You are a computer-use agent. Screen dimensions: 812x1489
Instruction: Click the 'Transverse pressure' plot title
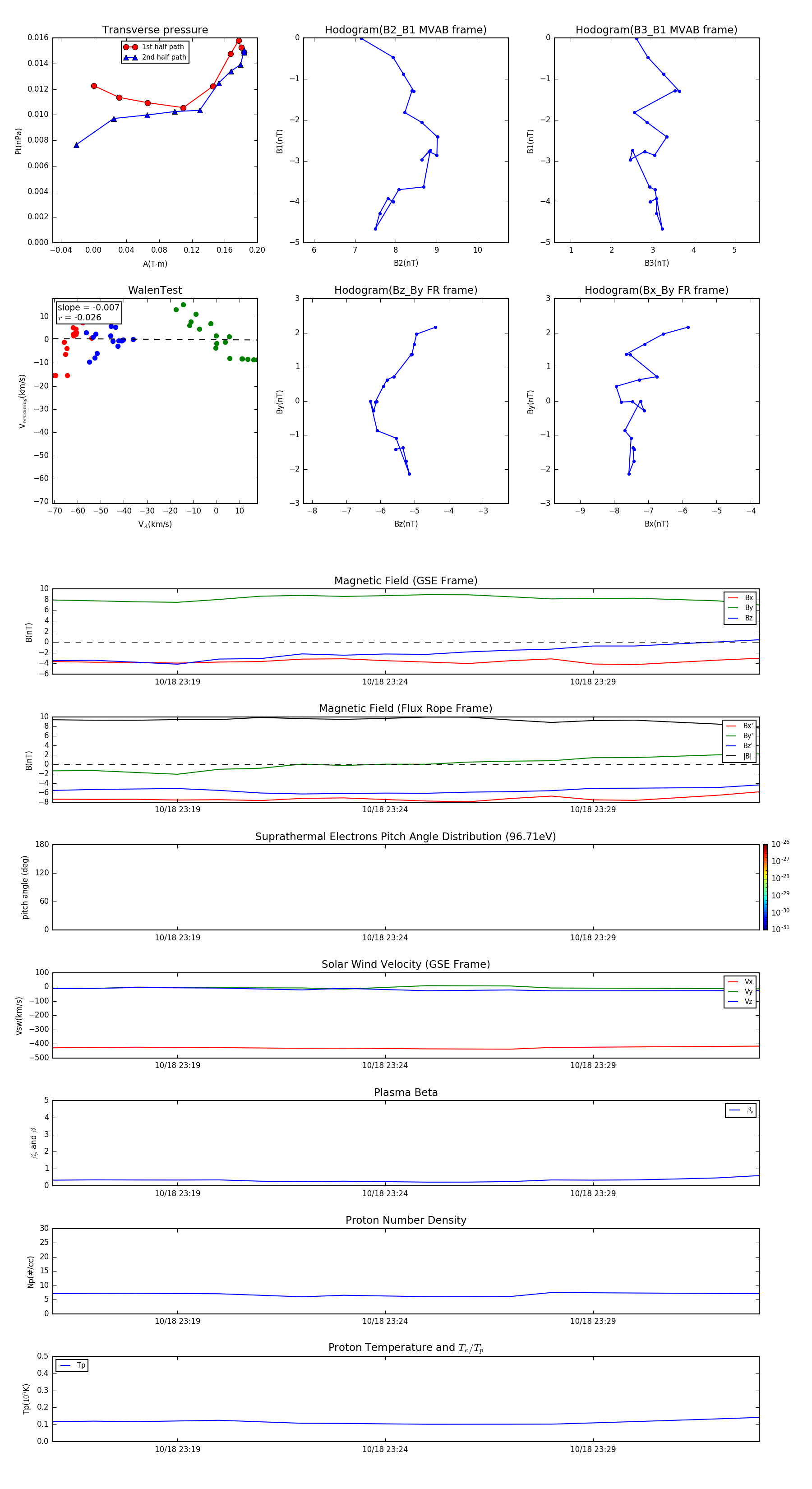[x=155, y=30]
